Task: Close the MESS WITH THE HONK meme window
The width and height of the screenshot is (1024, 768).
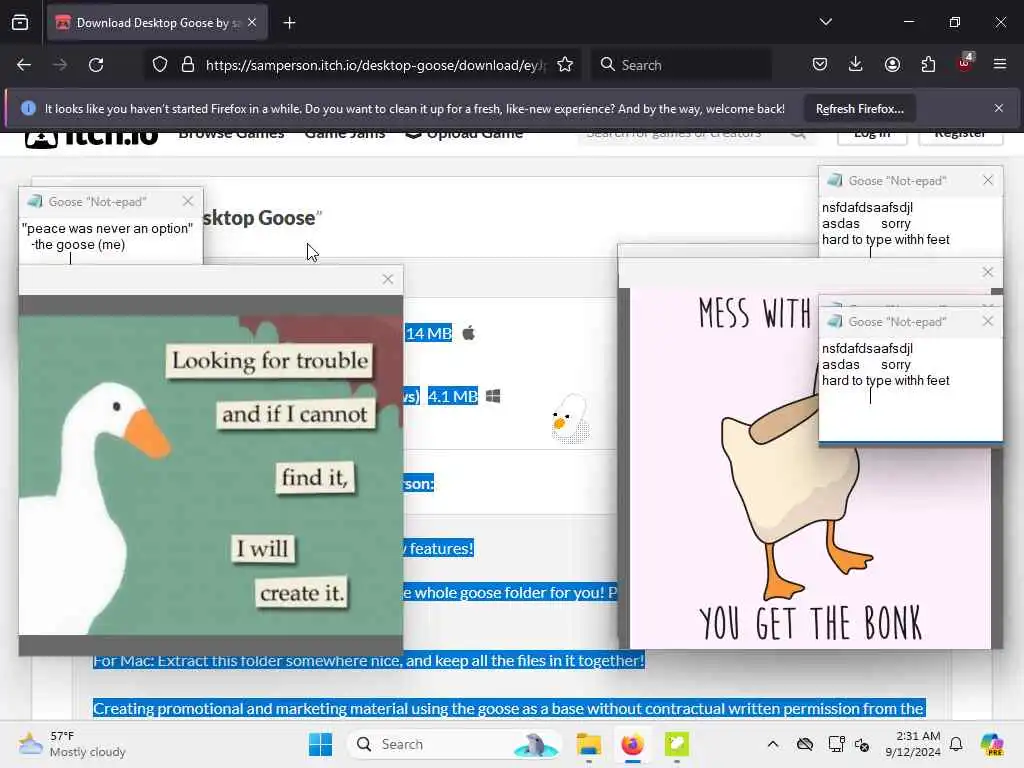Action: click(988, 272)
